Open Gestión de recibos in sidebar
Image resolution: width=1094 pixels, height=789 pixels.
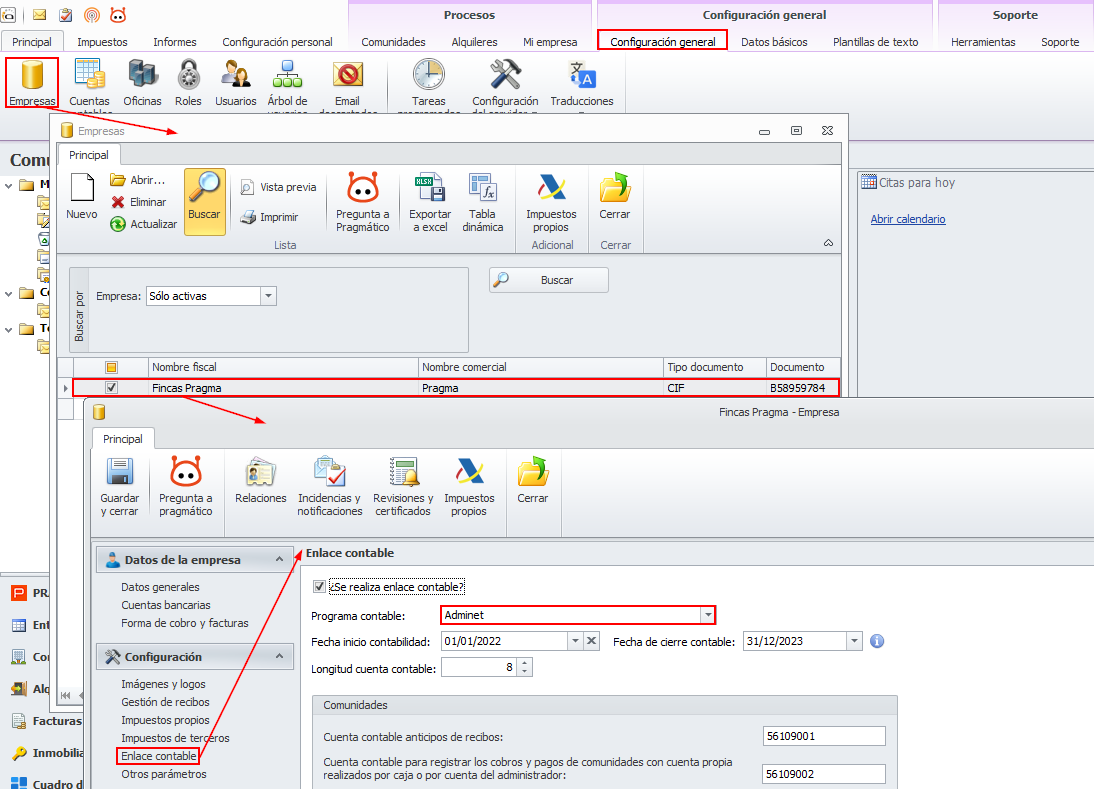[165, 702]
